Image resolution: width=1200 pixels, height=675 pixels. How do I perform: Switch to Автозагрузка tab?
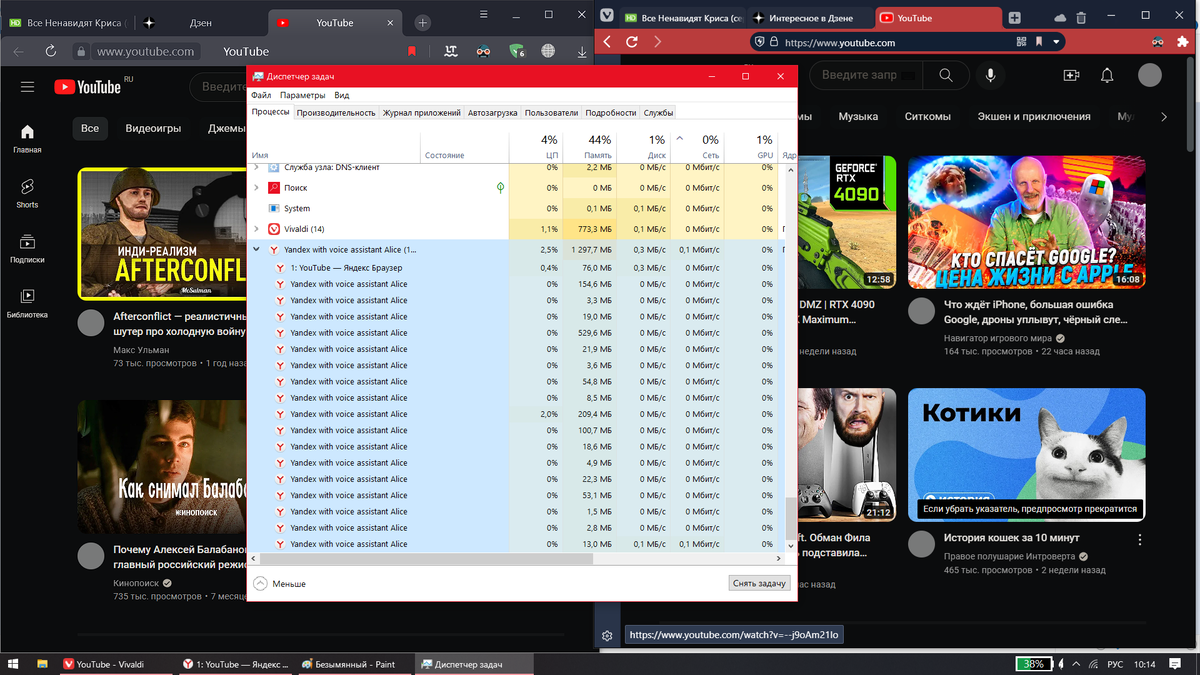pyautogui.click(x=493, y=113)
